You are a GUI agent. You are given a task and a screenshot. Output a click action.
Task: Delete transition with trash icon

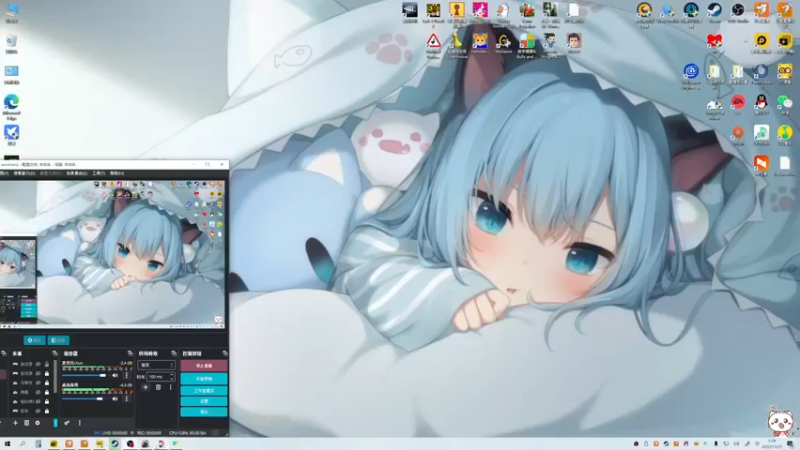coord(158,388)
